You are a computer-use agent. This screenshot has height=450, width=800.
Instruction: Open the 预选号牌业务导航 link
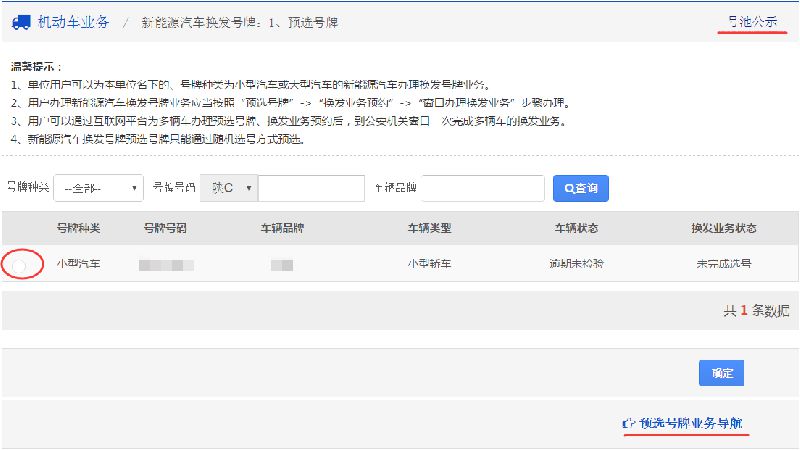tap(691, 423)
